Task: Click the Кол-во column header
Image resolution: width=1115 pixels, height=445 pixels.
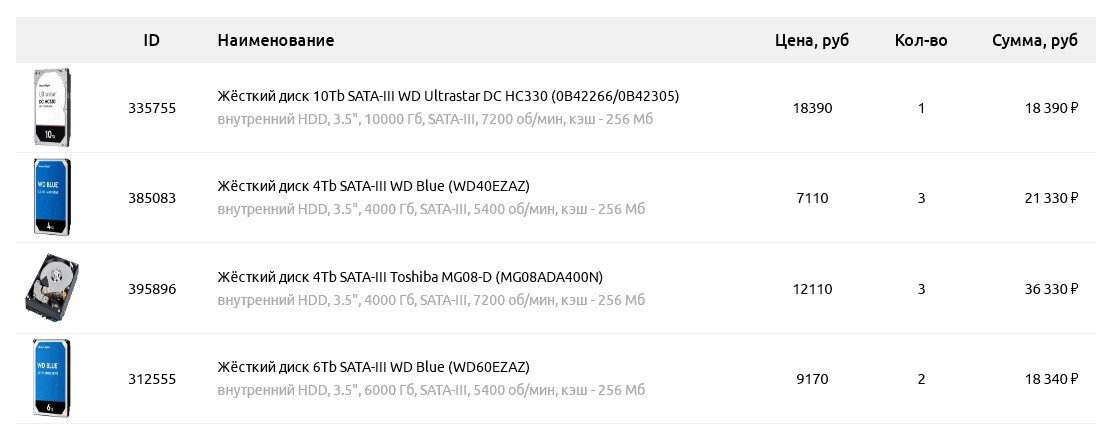Action: point(921,41)
